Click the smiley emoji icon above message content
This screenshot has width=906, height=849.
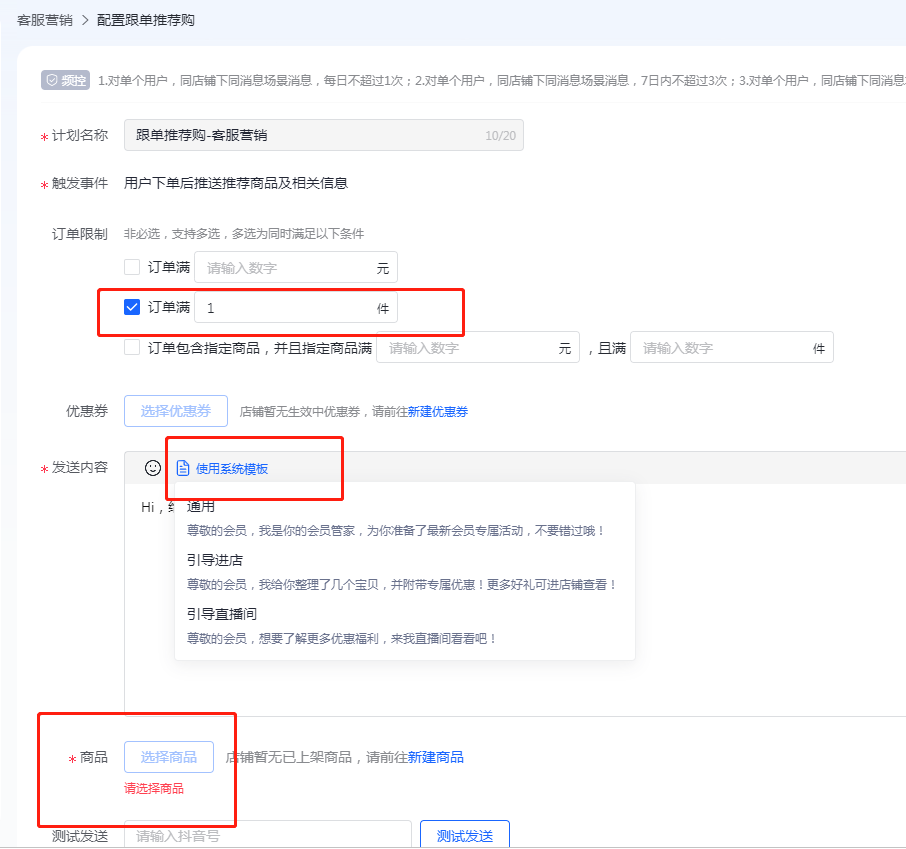[151, 466]
